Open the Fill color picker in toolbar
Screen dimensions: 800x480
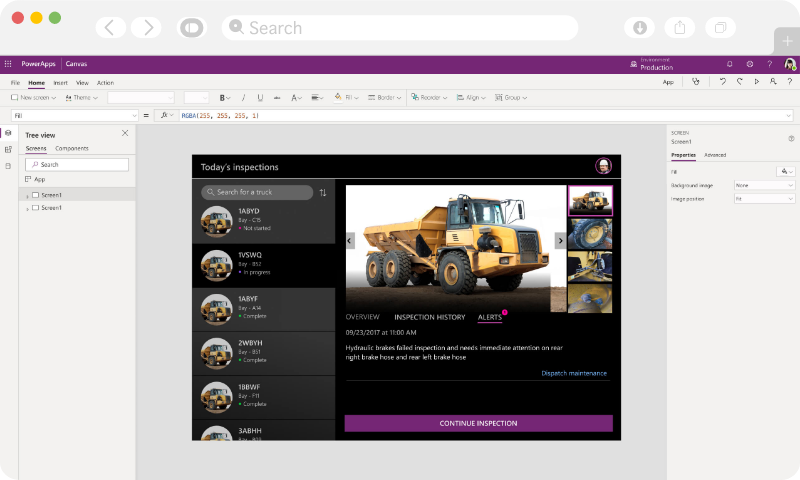[x=346, y=97]
